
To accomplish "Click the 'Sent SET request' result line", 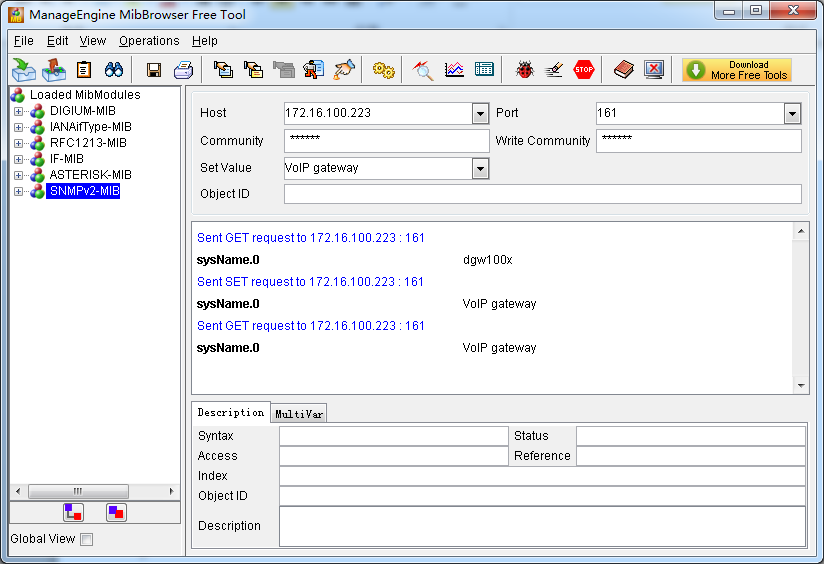I will pyautogui.click(x=310, y=282).
